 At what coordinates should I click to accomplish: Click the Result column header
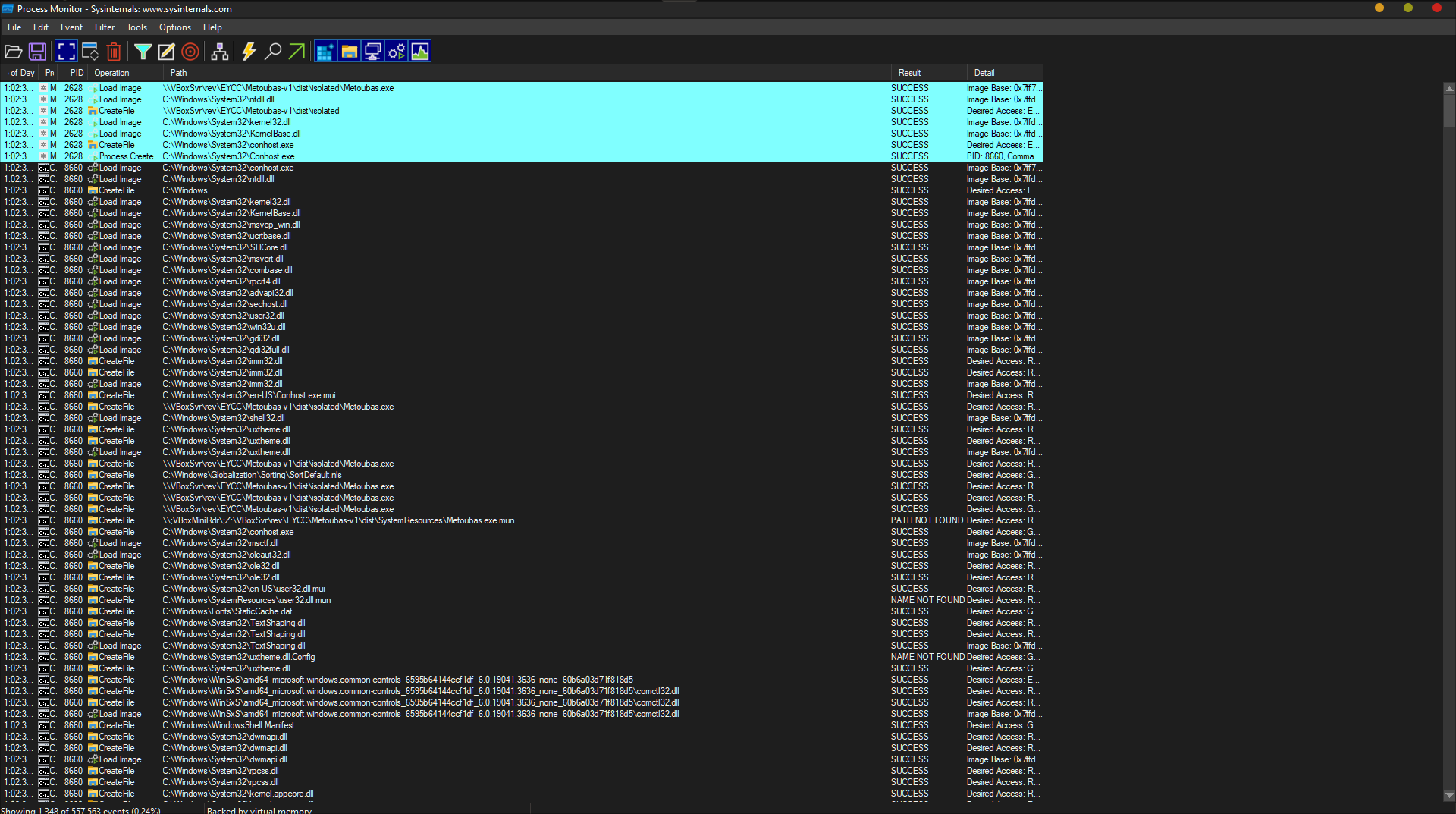(929, 73)
